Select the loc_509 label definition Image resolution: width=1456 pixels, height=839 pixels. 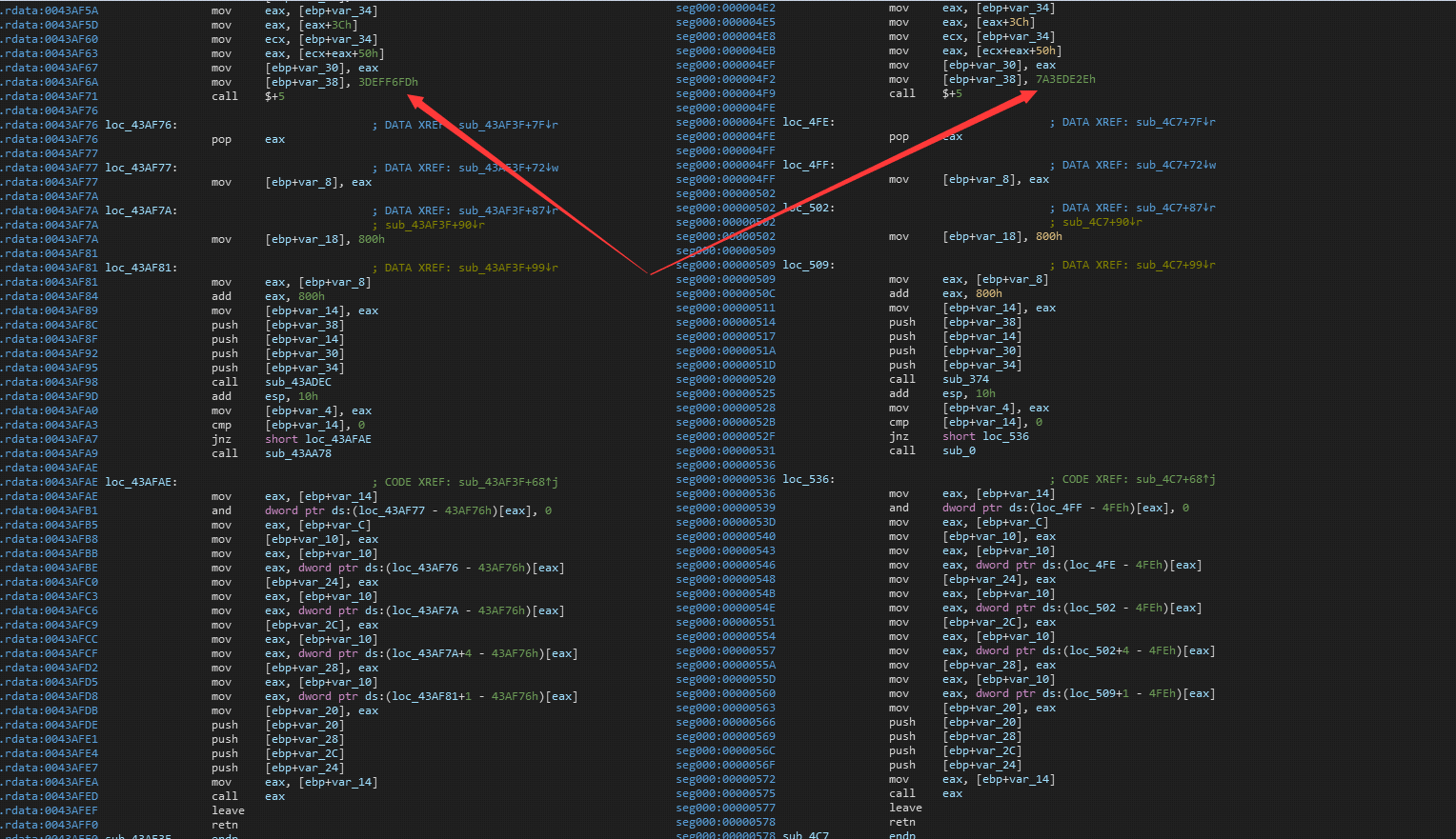(808, 265)
